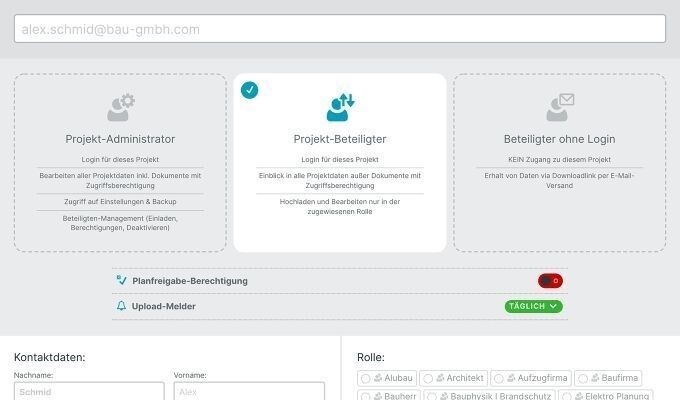Click the email address input field

[340, 29]
